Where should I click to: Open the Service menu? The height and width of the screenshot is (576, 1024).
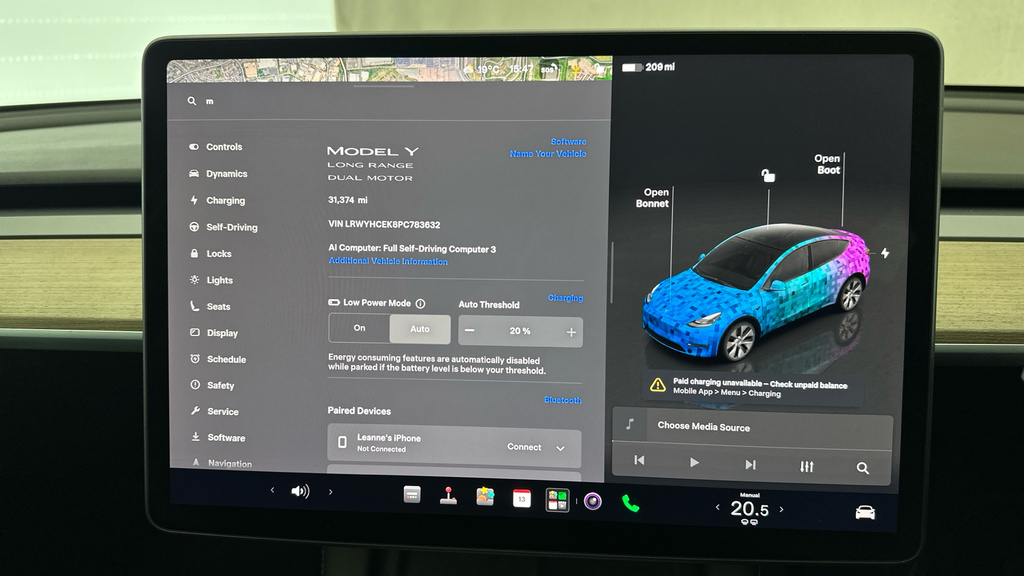click(x=215, y=411)
